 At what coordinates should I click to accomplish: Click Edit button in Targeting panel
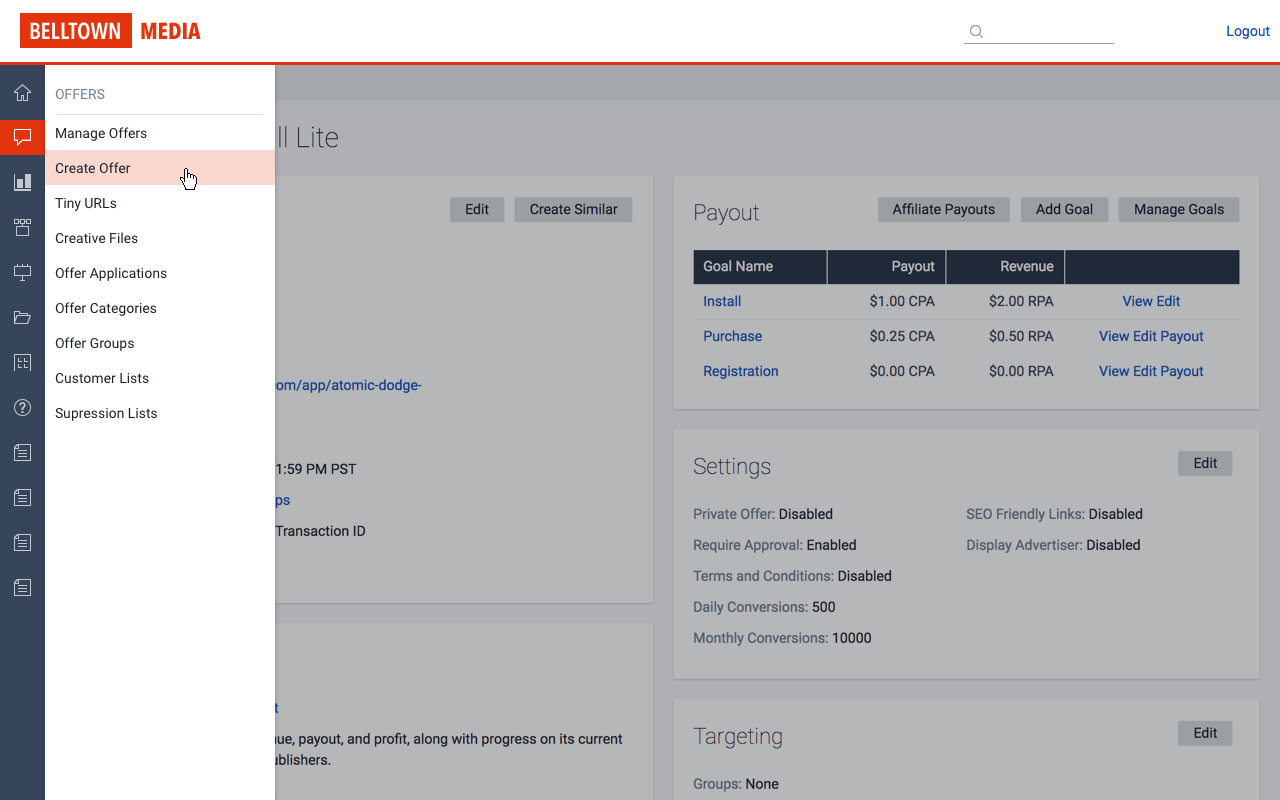click(1205, 733)
